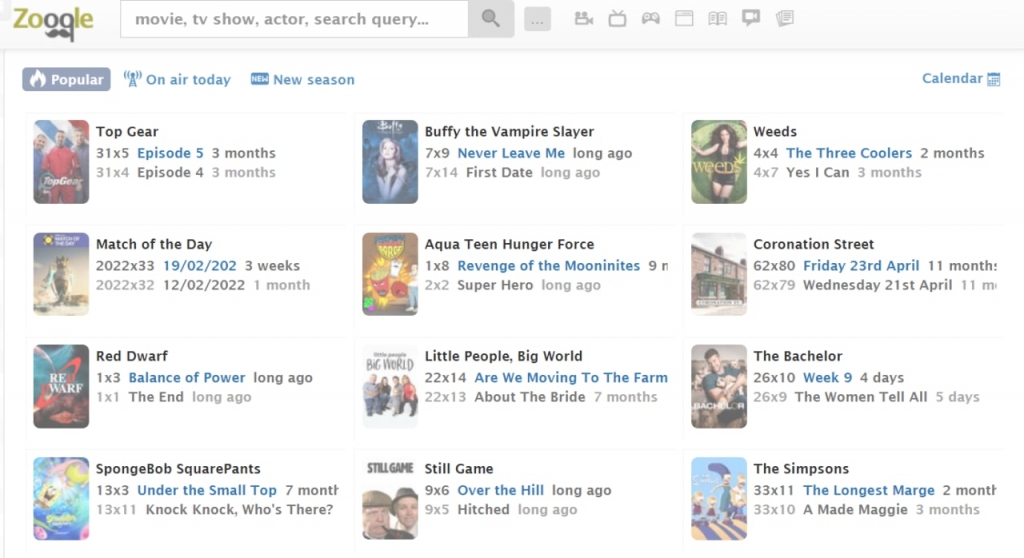The image size is (1024, 558).
Task: Click the search query input field
Action: click(x=294, y=19)
